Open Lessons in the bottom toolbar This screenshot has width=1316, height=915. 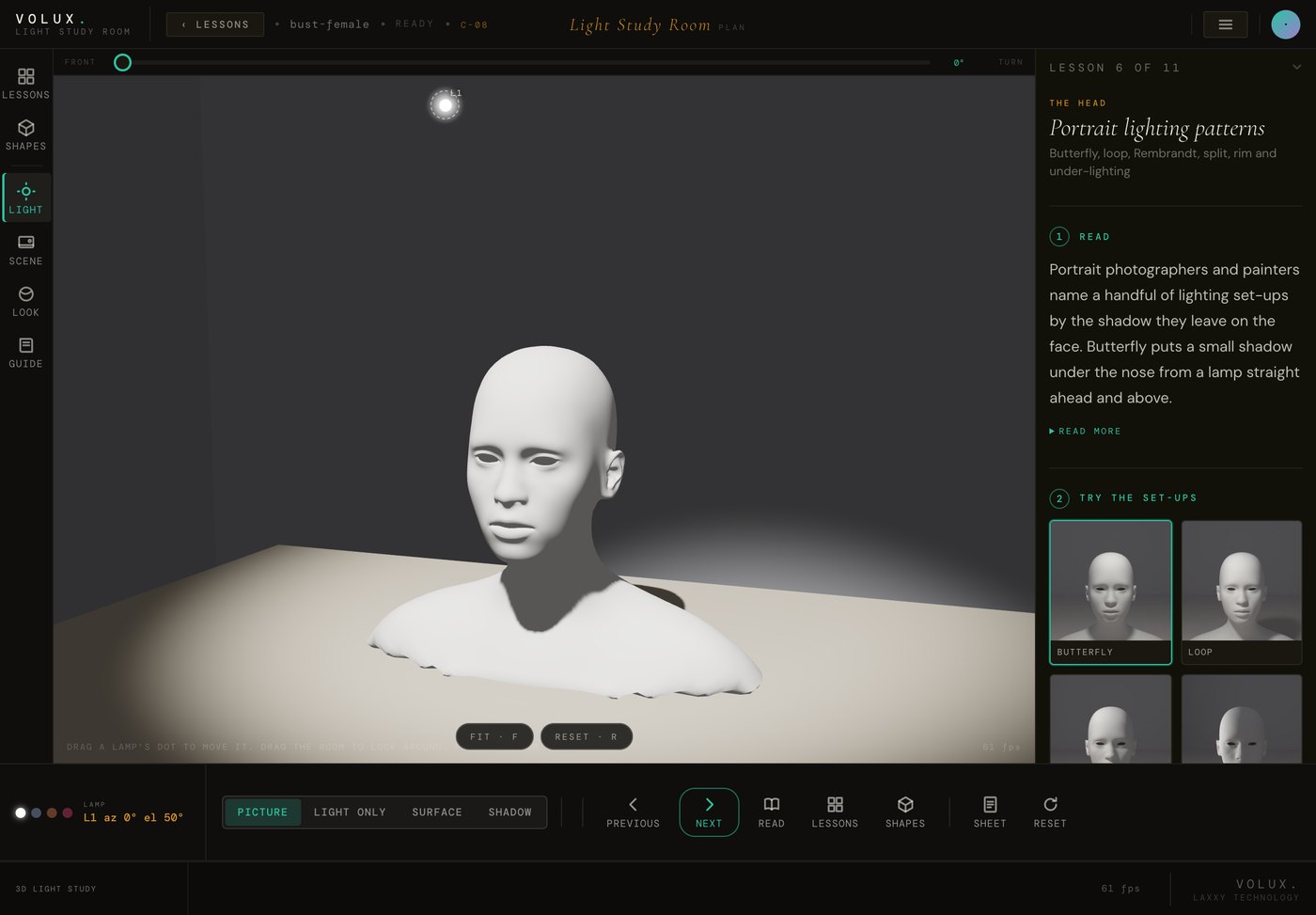(x=835, y=812)
